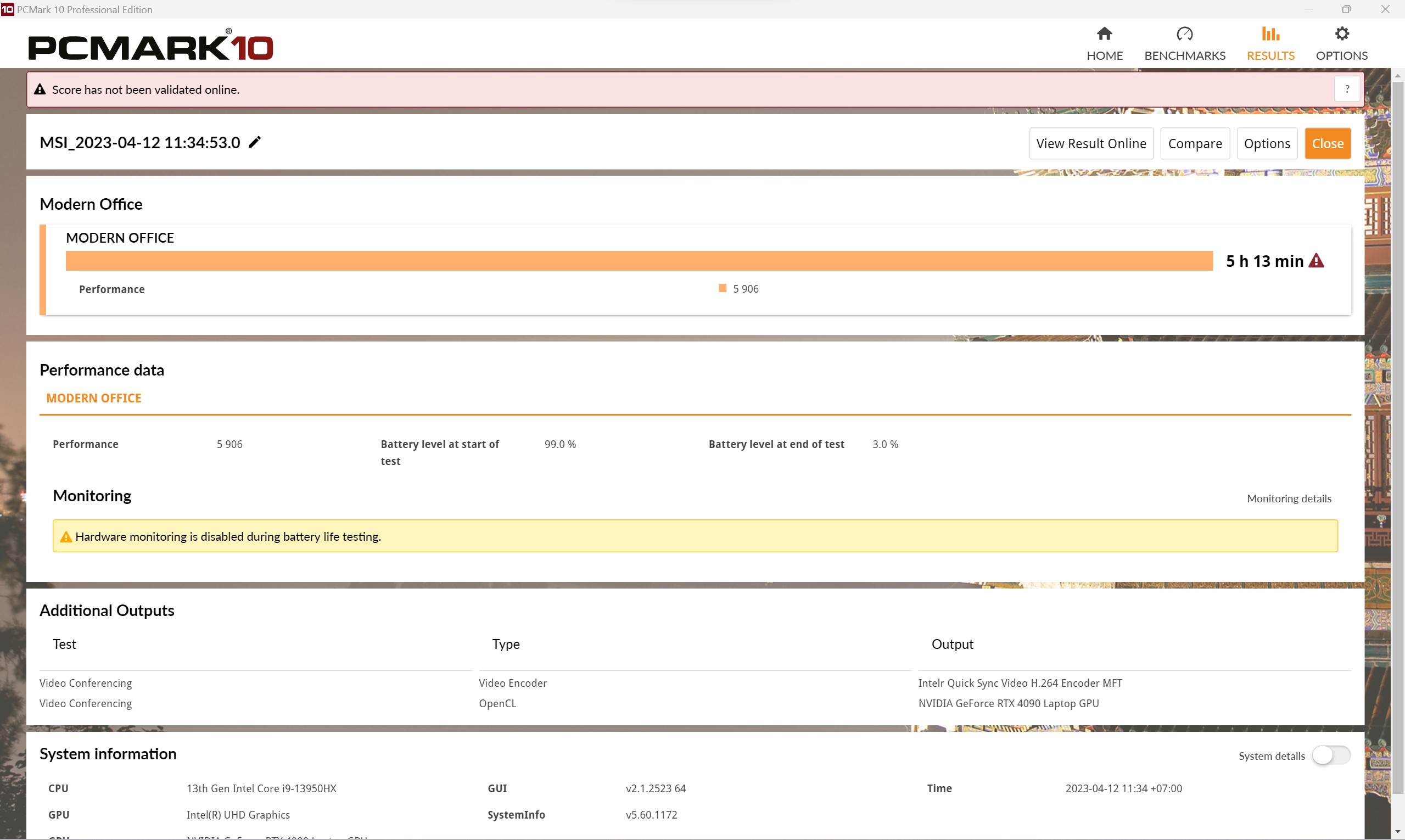The height and width of the screenshot is (840, 1405).
Task: Click the pencil icon to rename the result
Action: (255, 142)
